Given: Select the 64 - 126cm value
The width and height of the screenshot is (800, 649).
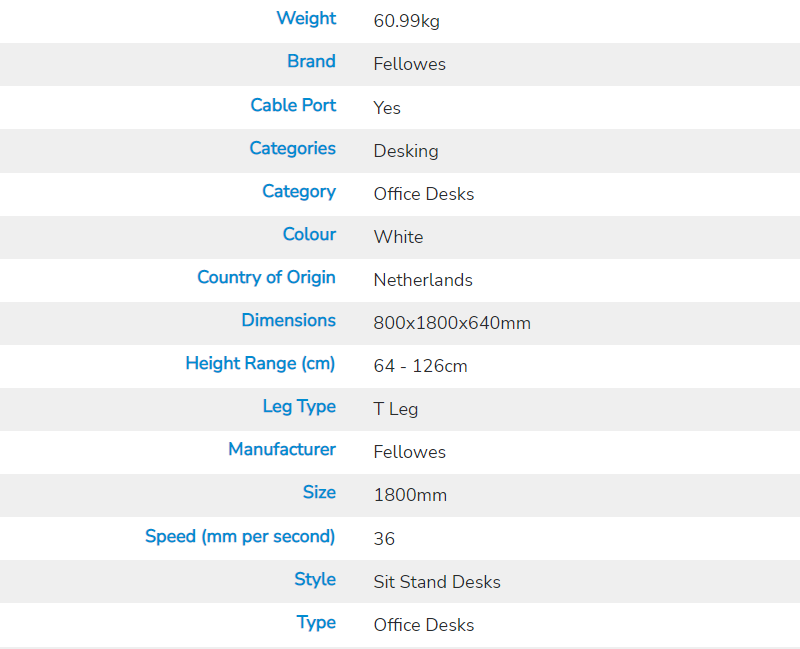Looking at the screenshot, I should [x=420, y=366].
